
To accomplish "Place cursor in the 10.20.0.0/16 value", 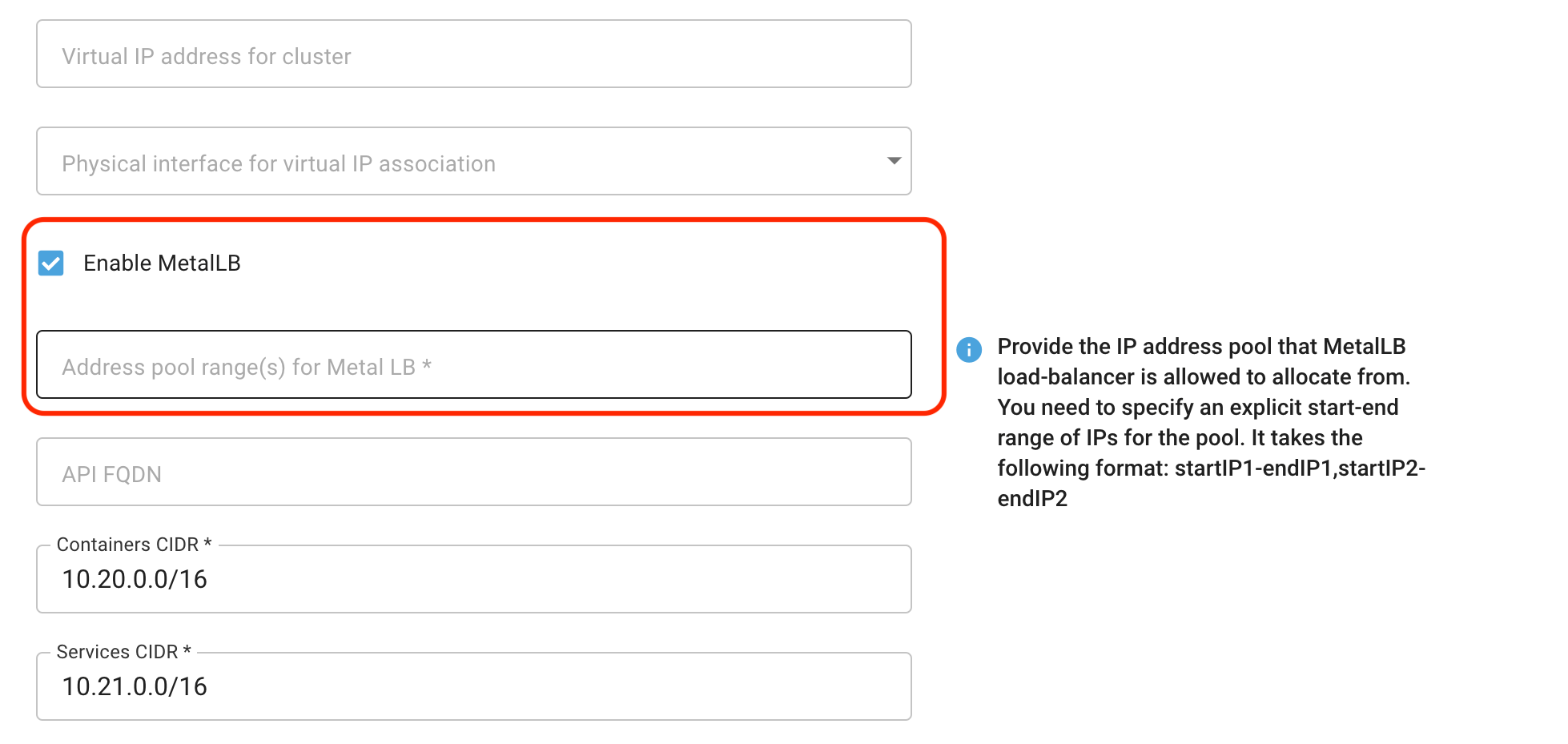I will click(135, 579).
